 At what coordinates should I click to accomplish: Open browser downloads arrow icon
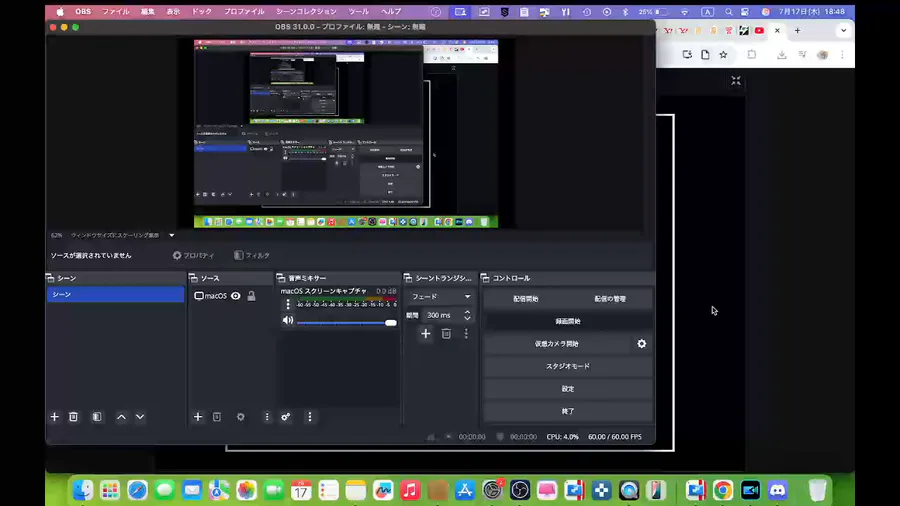(782, 55)
